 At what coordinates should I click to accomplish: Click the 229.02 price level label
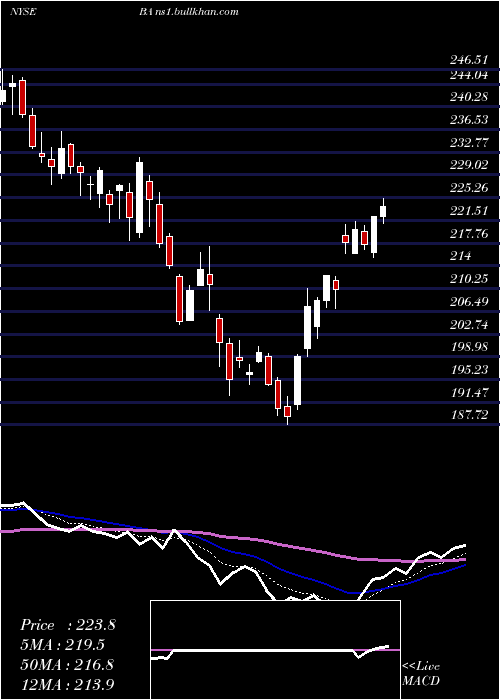point(468,165)
